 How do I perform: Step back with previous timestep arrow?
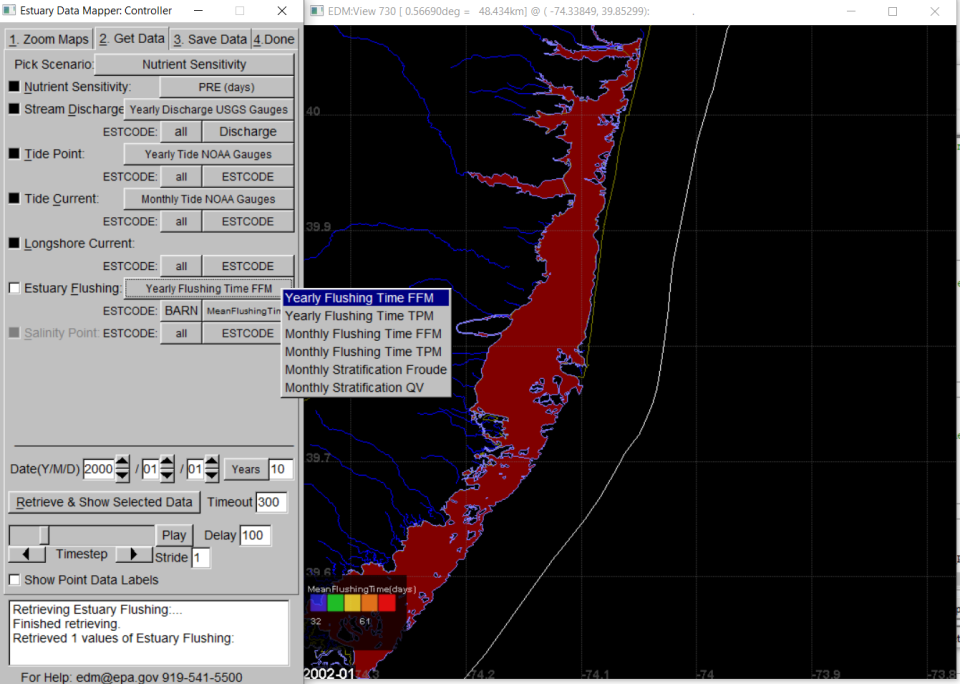click(x=26, y=554)
